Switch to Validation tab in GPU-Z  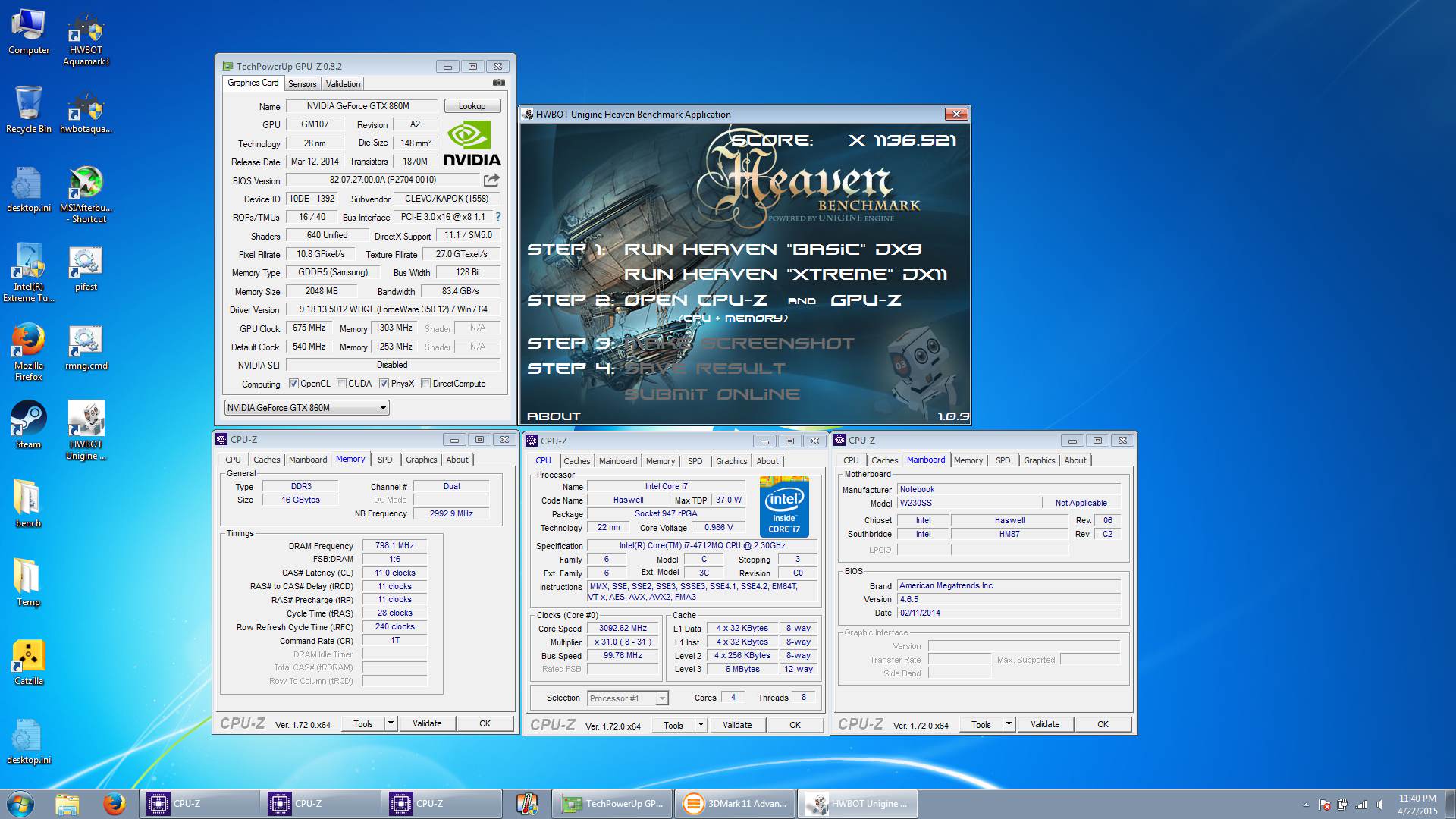(x=343, y=84)
